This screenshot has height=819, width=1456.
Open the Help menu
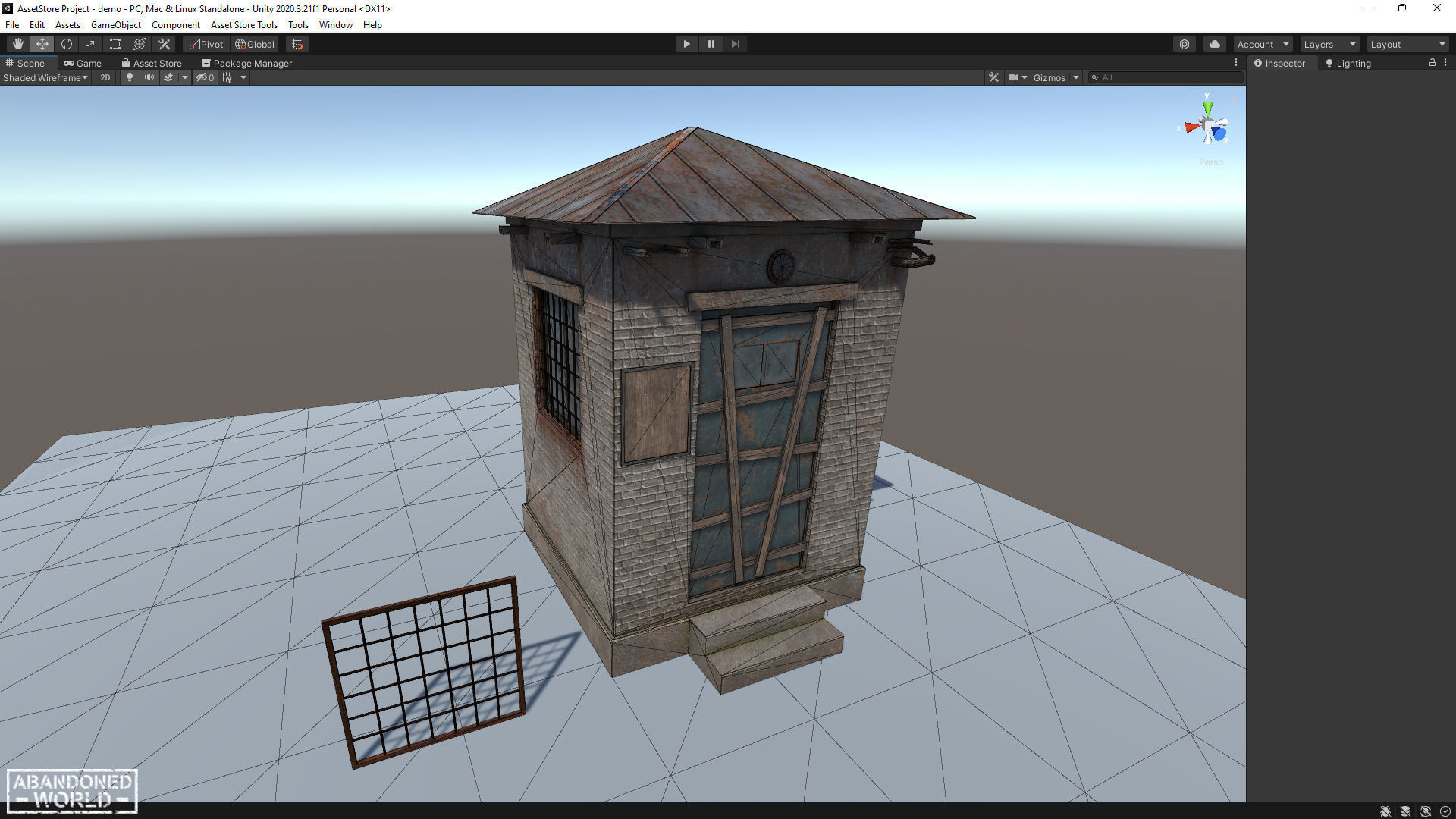click(x=372, y=25)
